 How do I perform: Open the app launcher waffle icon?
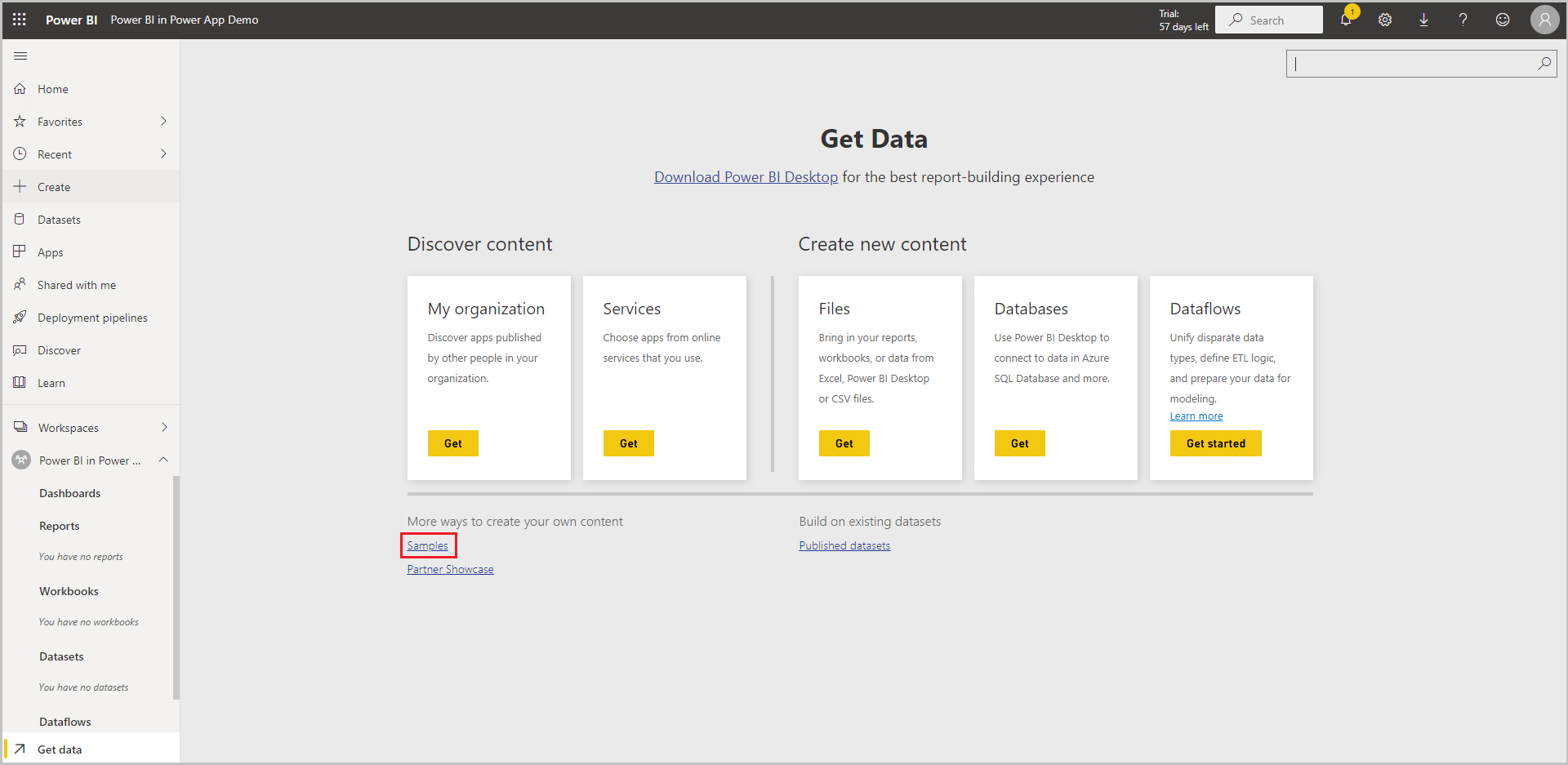coord(18,20)
